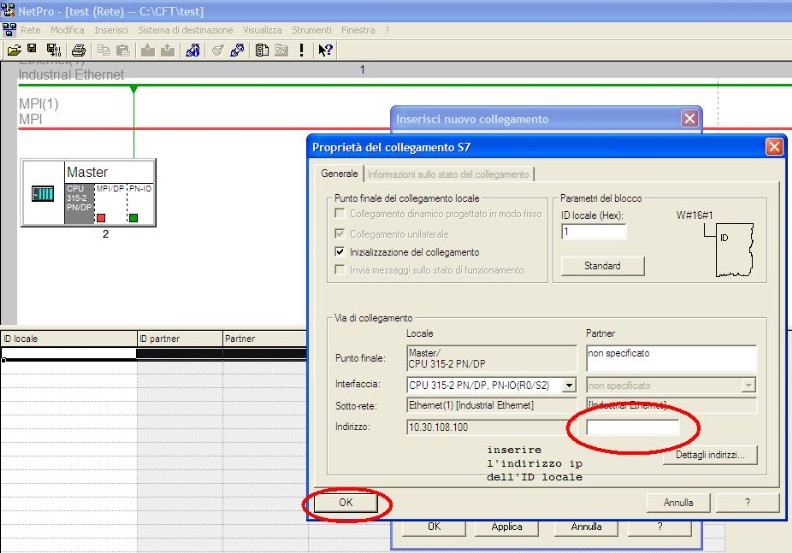This screenshot has width=792, height=553.
Task: Open the partner Interfaccia dropdown
Action: coord(749,385)
